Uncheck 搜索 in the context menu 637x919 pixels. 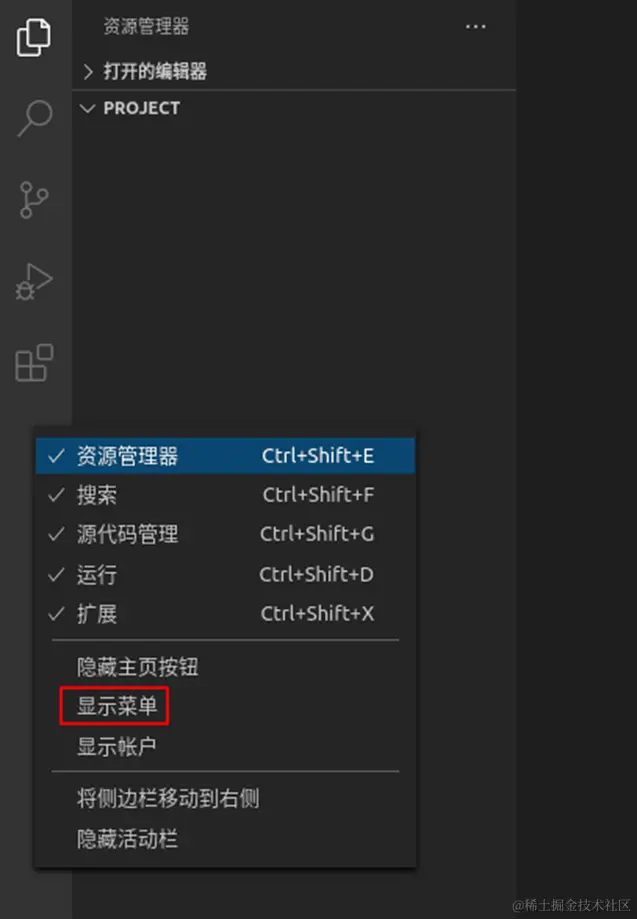[225, 495]
